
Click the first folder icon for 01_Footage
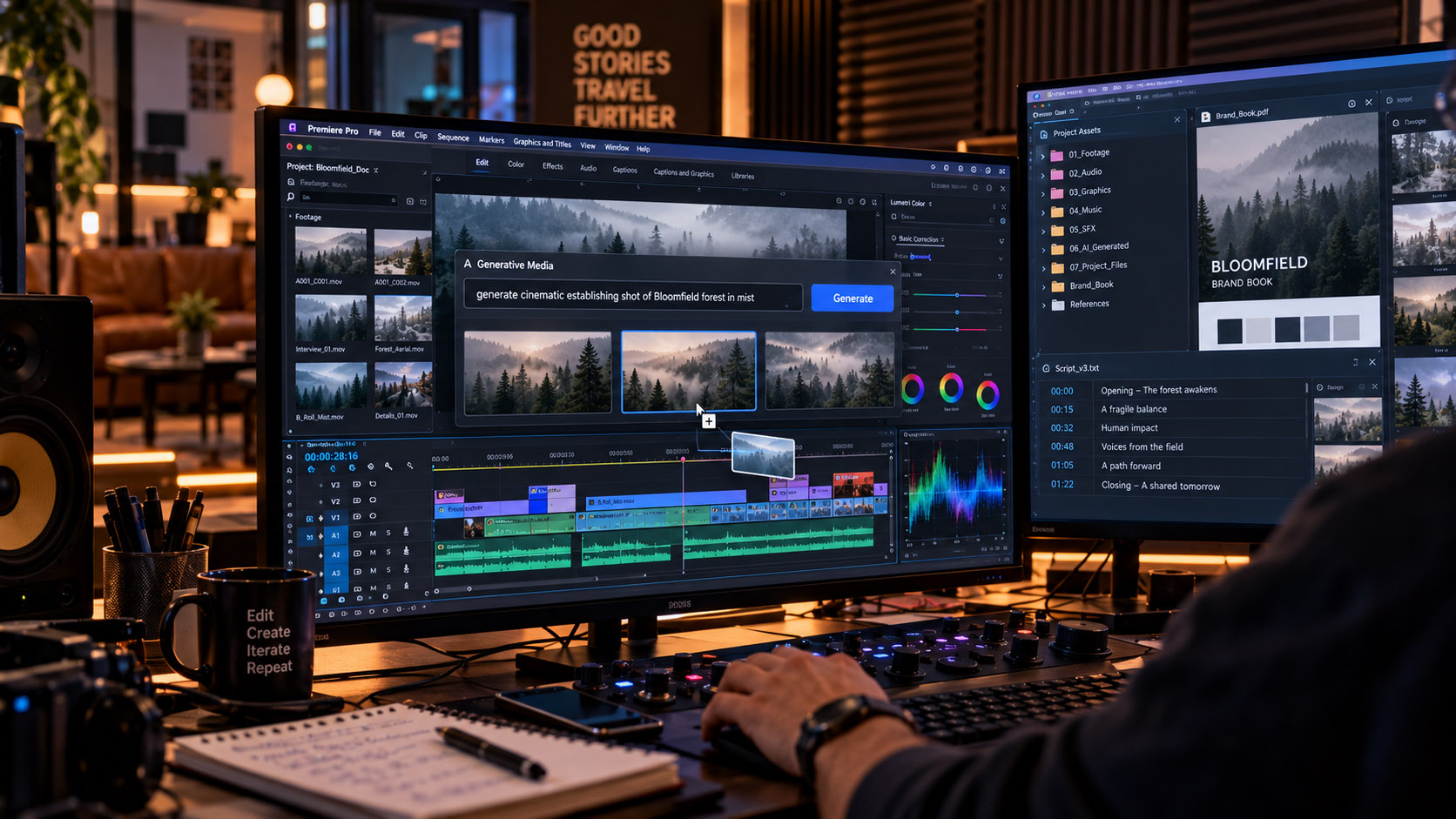1057,155
